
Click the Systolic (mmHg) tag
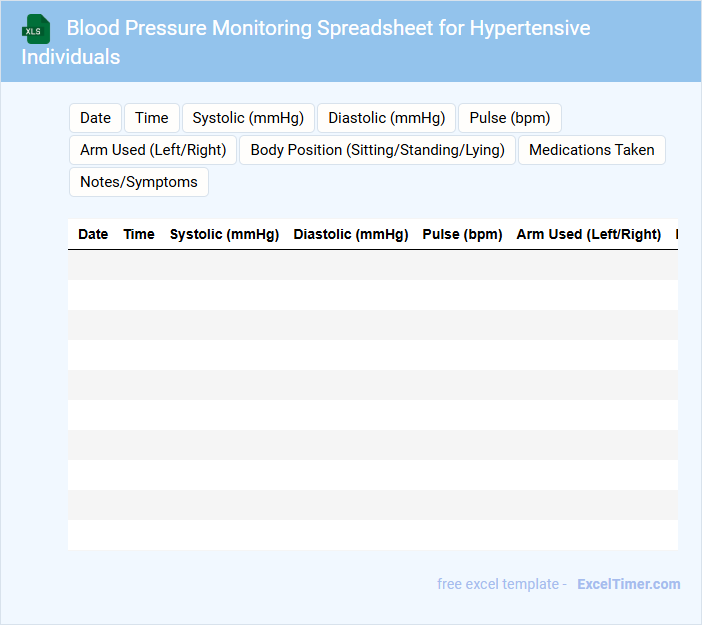click(x=248, y=118)
